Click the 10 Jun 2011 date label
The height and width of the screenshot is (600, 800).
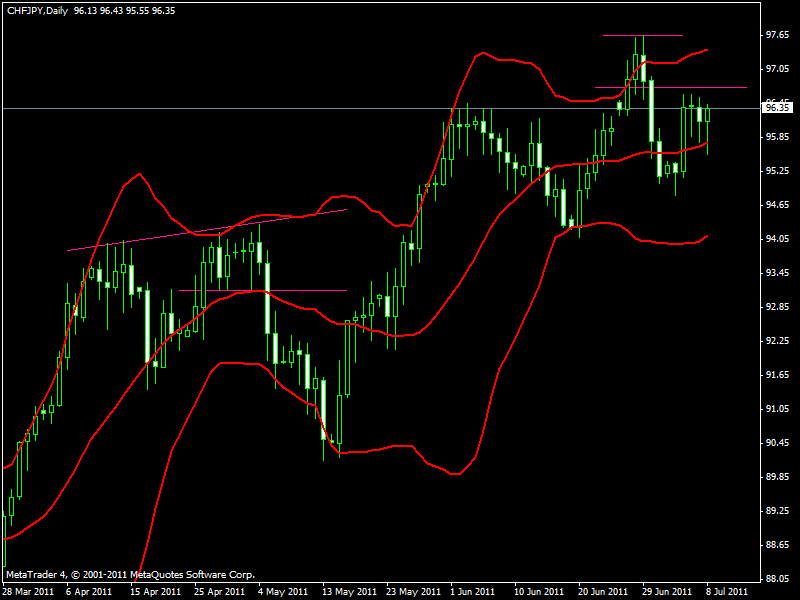539,592
